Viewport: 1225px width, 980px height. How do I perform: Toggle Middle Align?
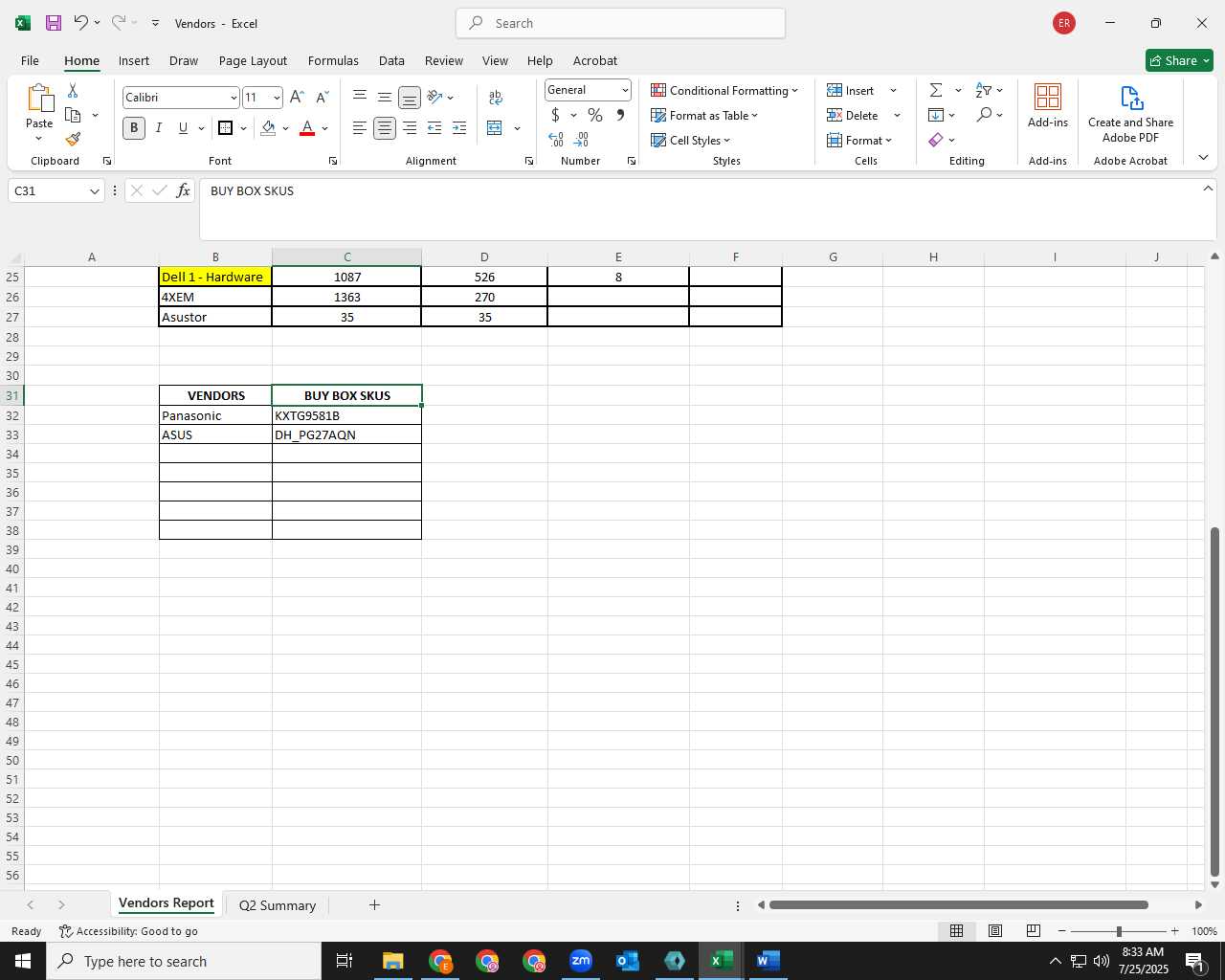(x=385, y=97)
